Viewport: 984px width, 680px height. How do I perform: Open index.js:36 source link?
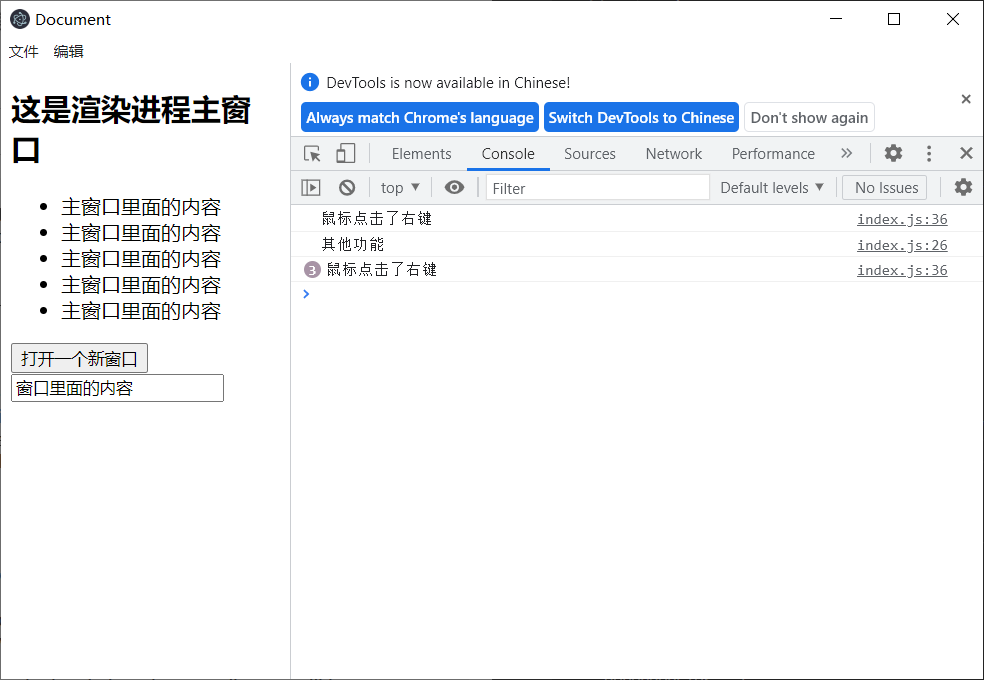click(902, 218)
